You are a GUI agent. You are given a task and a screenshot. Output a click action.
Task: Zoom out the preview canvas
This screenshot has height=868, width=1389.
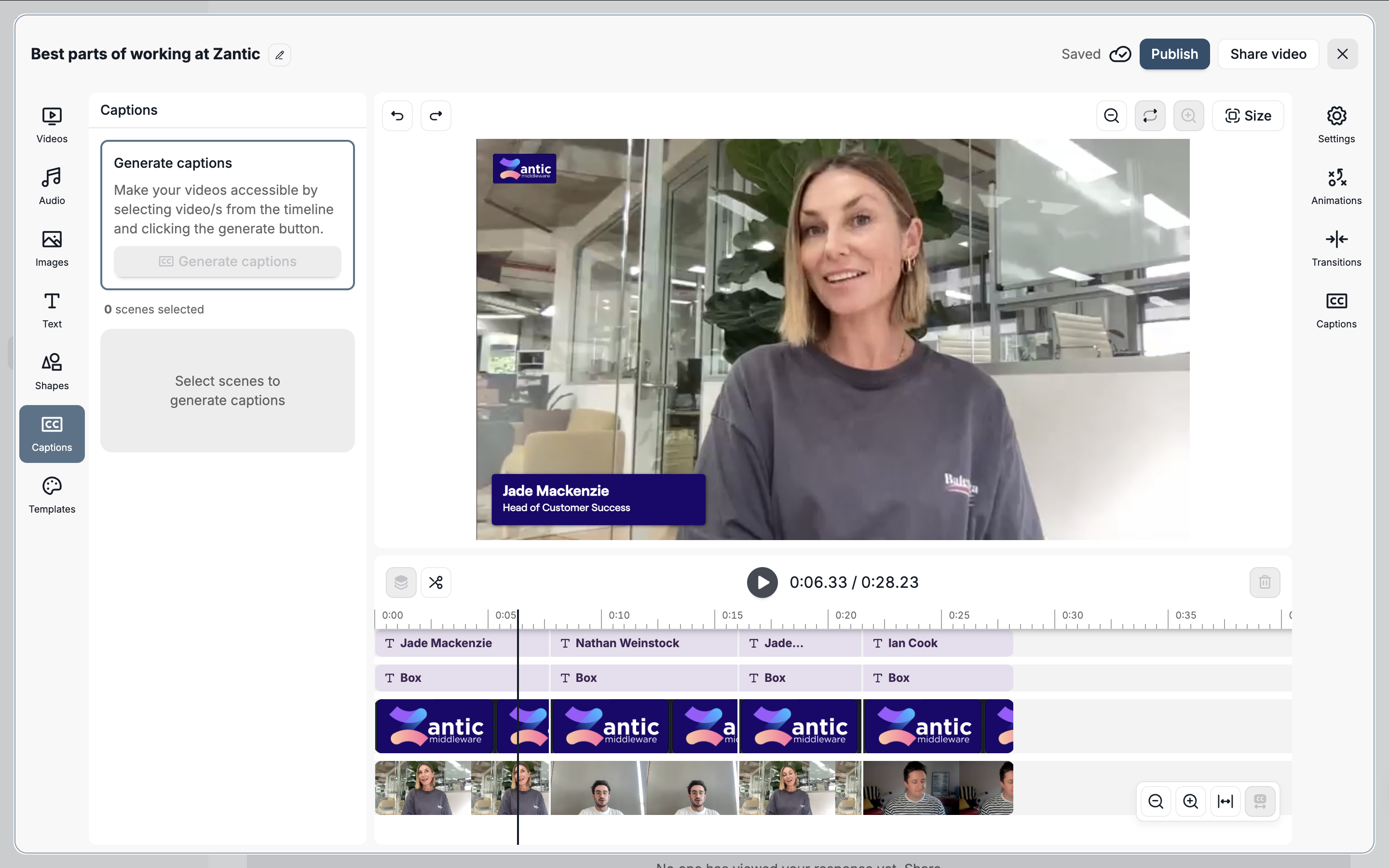pyautogui.click(x=1111, y=116)
